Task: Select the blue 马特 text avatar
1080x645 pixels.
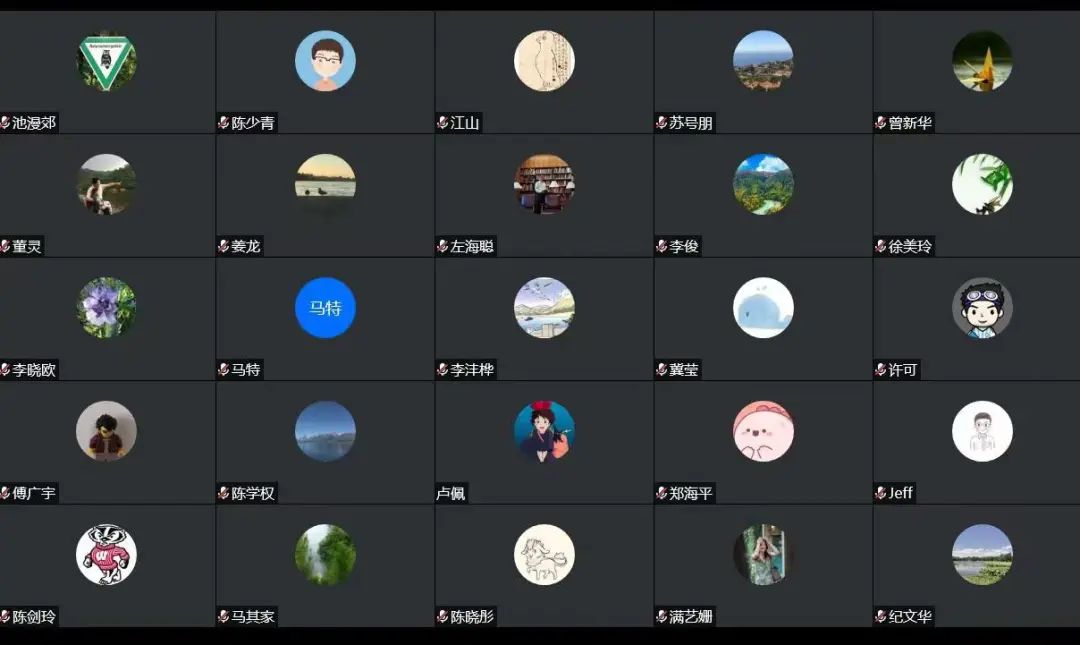Action: [x=325, y=307]
